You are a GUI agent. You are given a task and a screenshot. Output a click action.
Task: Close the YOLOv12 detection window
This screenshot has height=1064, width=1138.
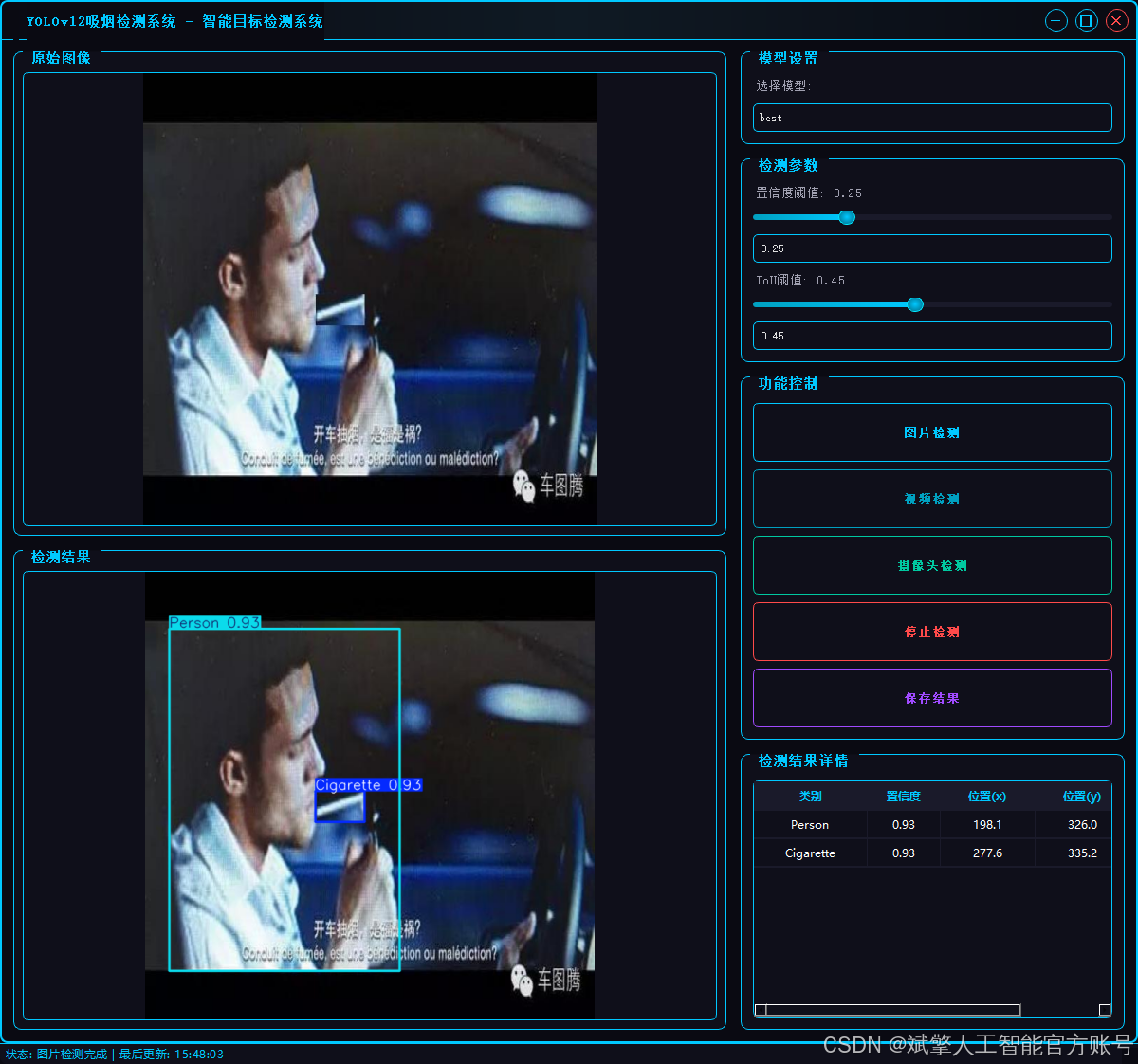1117,21
